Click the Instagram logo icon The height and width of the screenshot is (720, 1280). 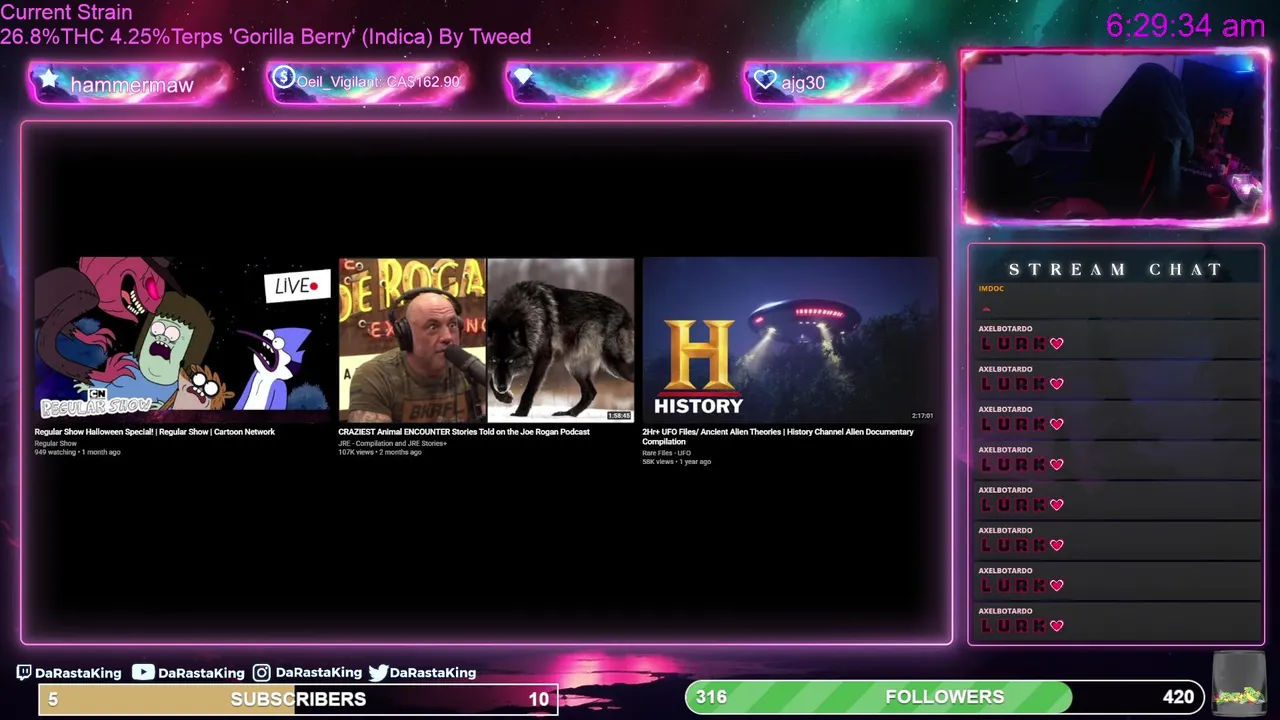click(261, 673)
